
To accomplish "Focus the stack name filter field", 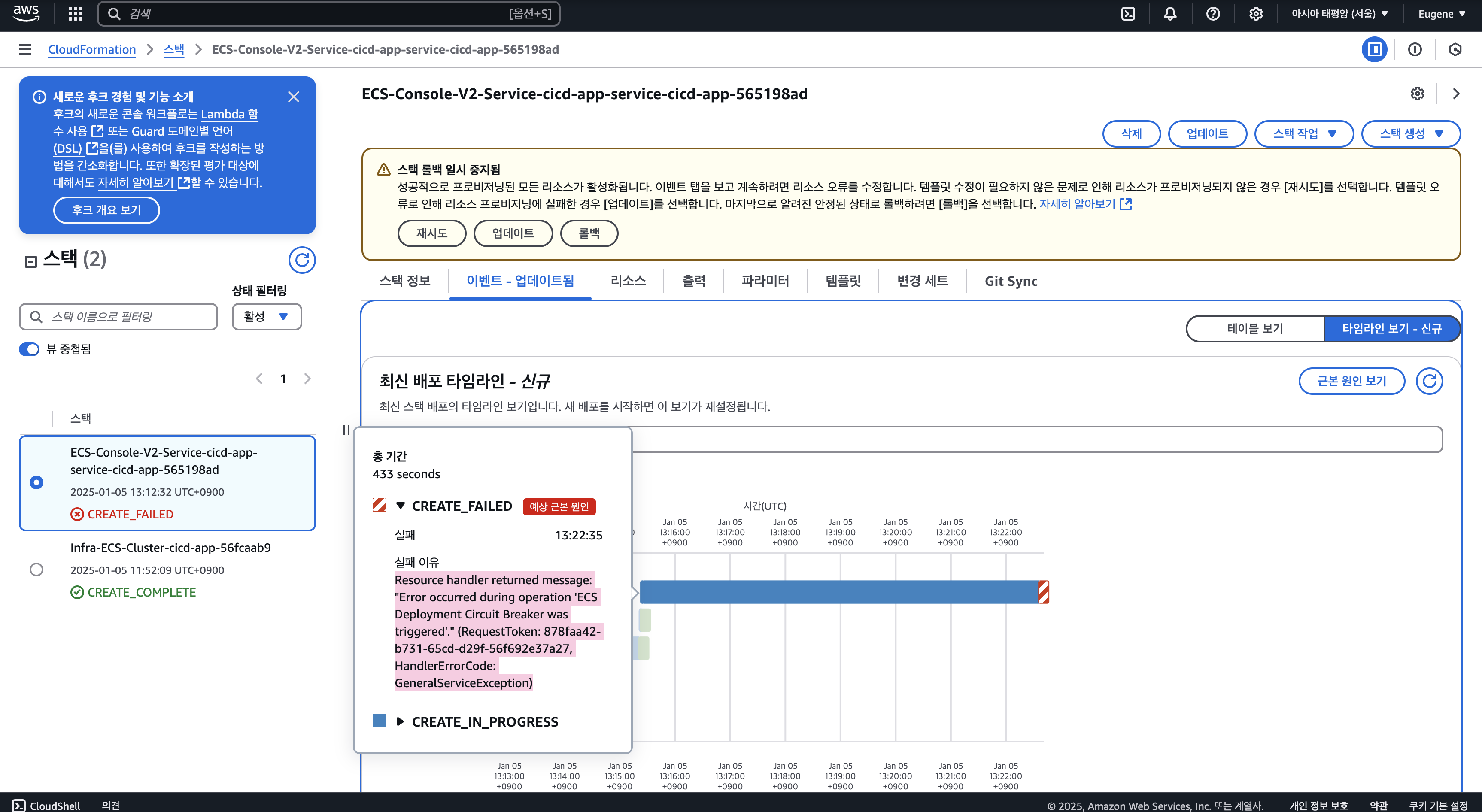I will pos(118,316).
